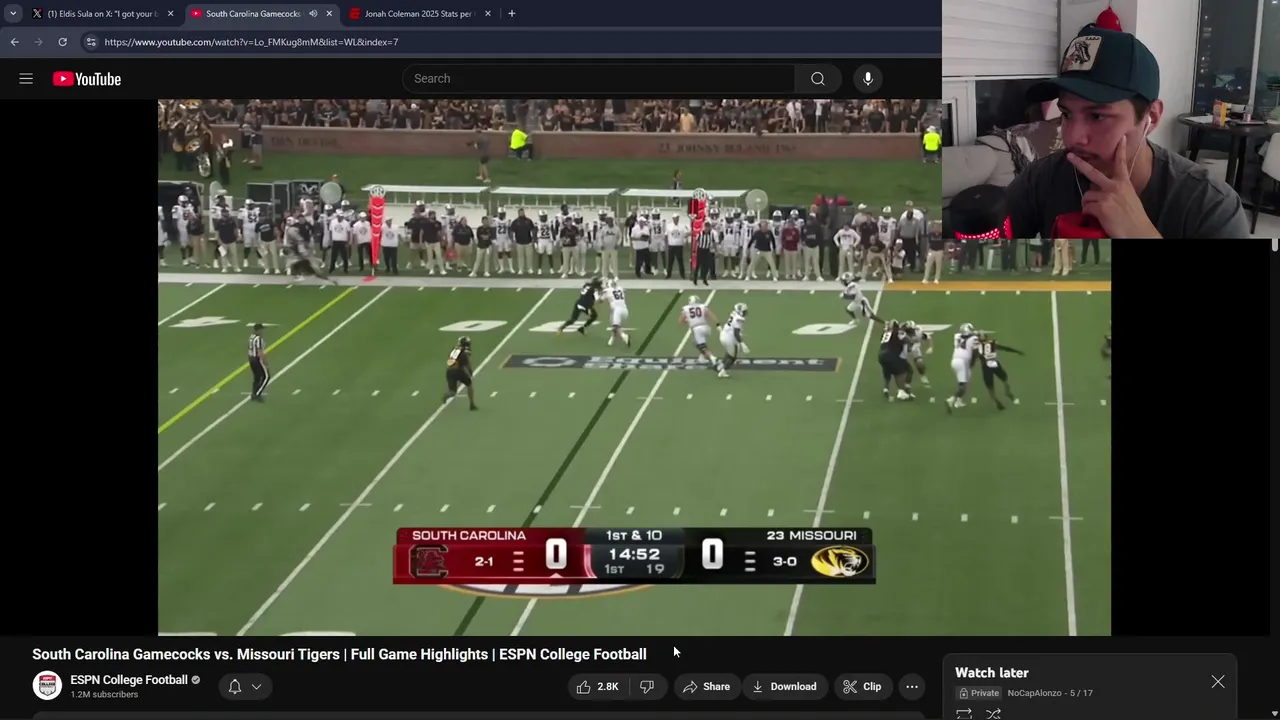Close the Watch later playlist panel

click(1218, 682)
